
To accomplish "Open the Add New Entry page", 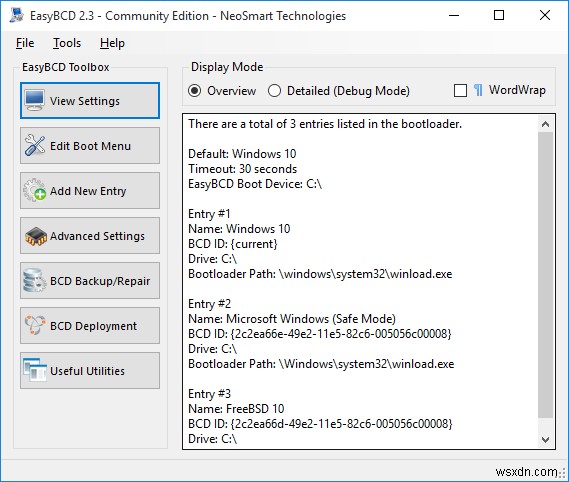I will [x=90, y=191].
